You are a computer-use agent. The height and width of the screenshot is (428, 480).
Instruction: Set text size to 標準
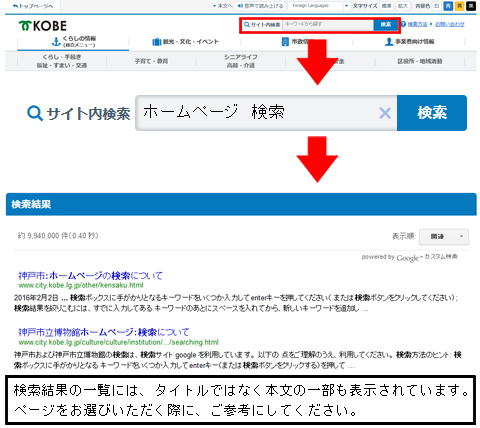(x=387, y=6)
